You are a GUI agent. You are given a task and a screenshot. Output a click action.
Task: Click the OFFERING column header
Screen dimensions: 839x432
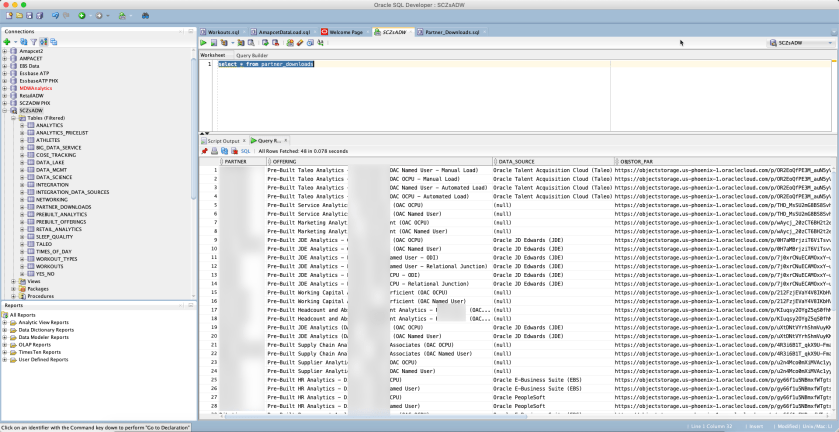pos(285,160)
